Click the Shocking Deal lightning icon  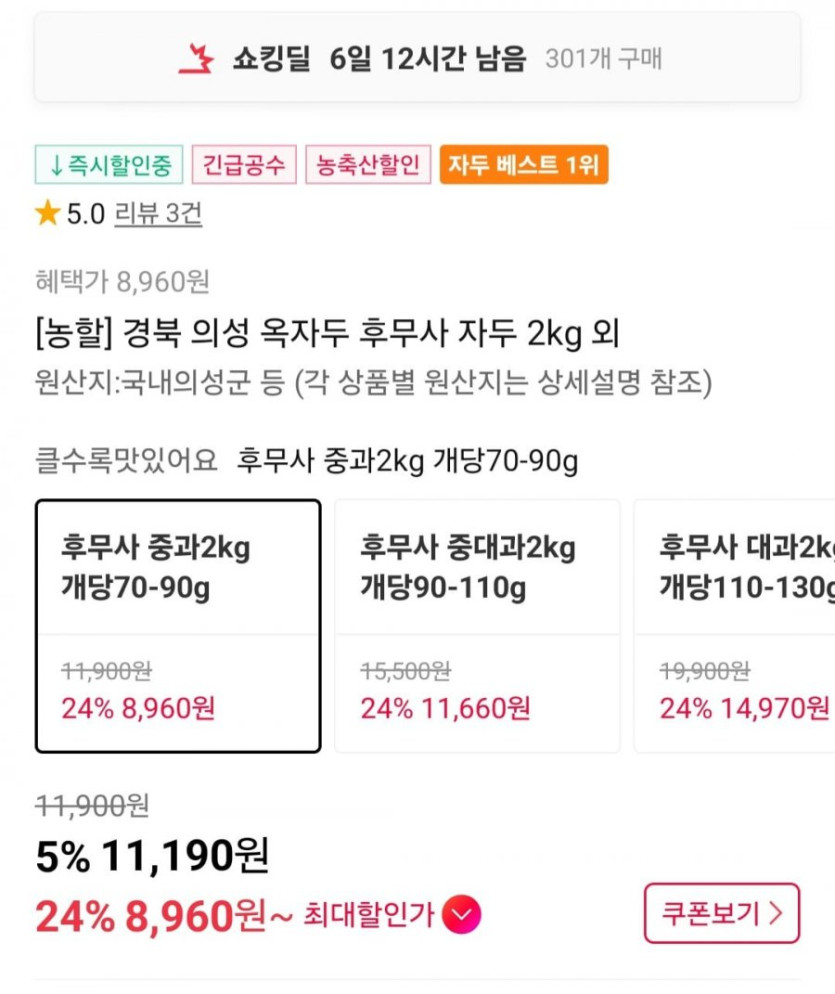coord(196,59)
